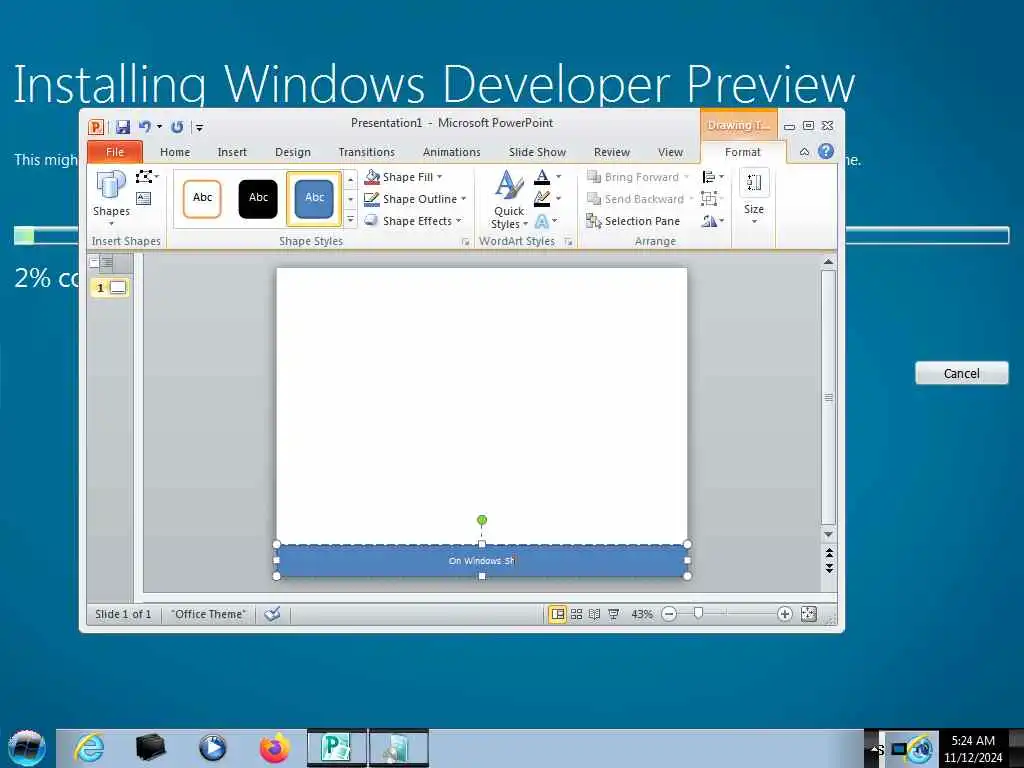Switch to the Review tab

tap(612, 152)
